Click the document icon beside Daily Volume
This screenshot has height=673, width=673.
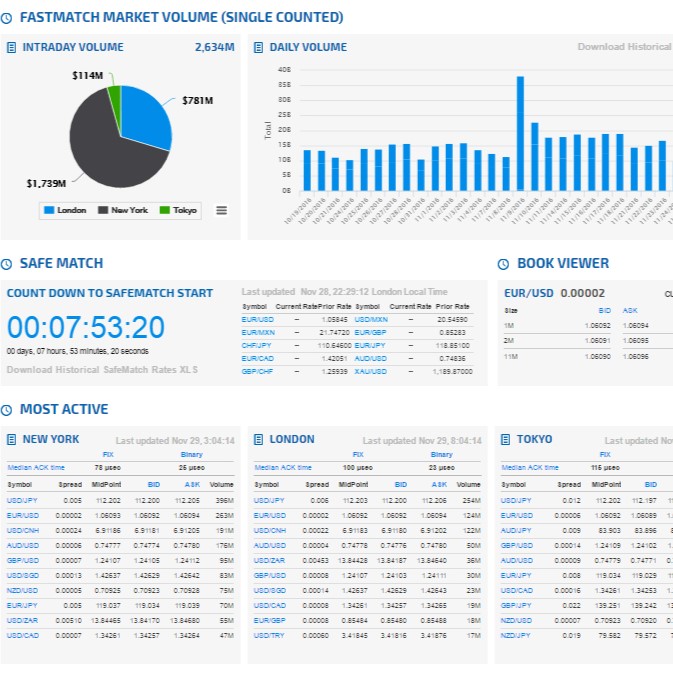[258, 47]
